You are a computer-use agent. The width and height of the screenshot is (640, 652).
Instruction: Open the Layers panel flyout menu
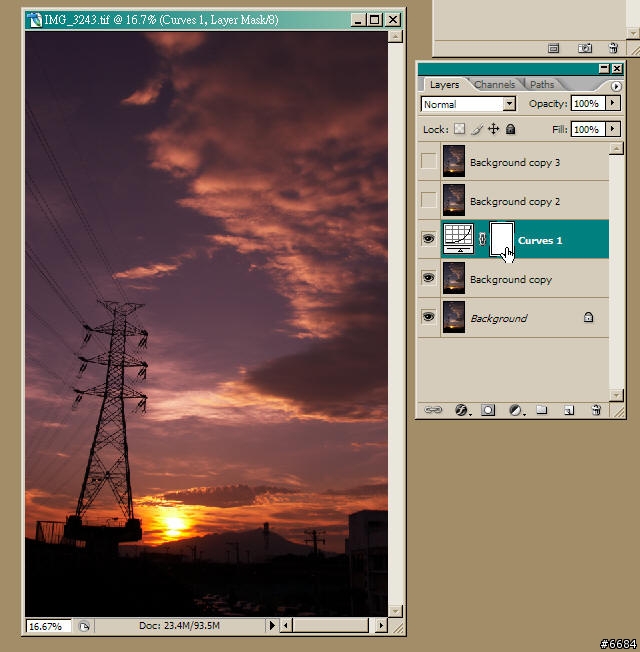[616, 86]
